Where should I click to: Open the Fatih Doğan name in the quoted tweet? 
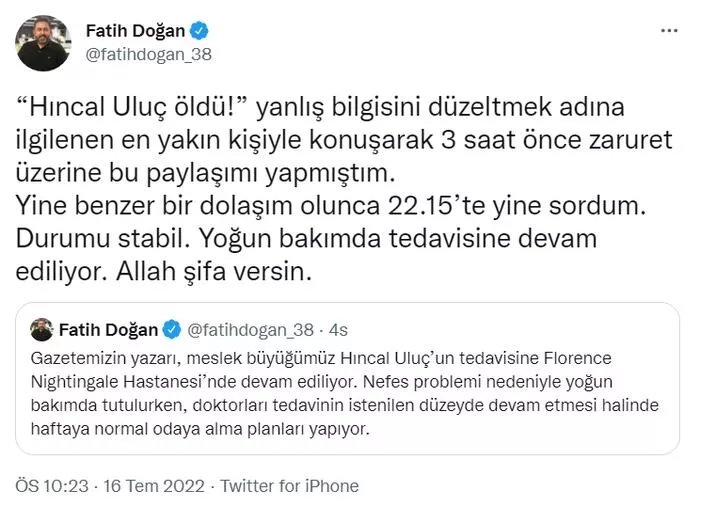(x=108, y=329)
